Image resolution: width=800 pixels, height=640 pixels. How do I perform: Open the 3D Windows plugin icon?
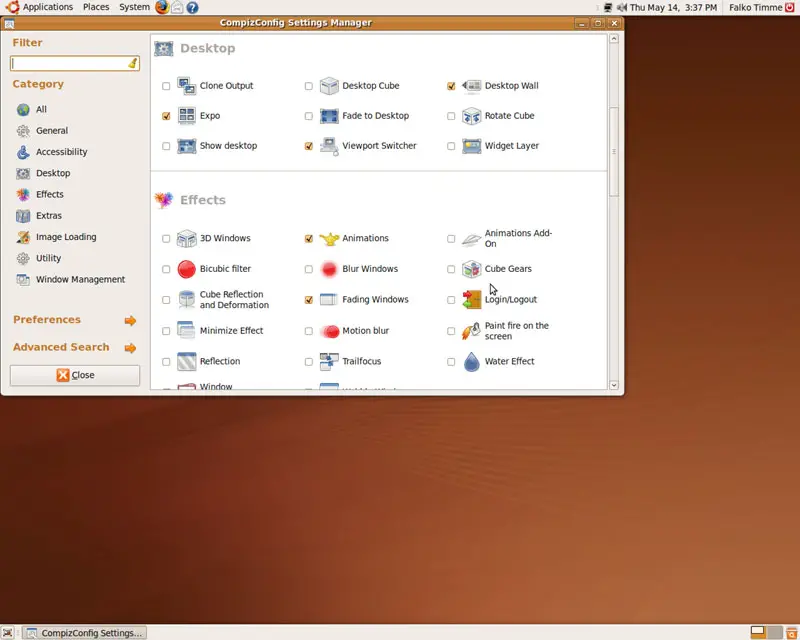click(x=186, y=238)
